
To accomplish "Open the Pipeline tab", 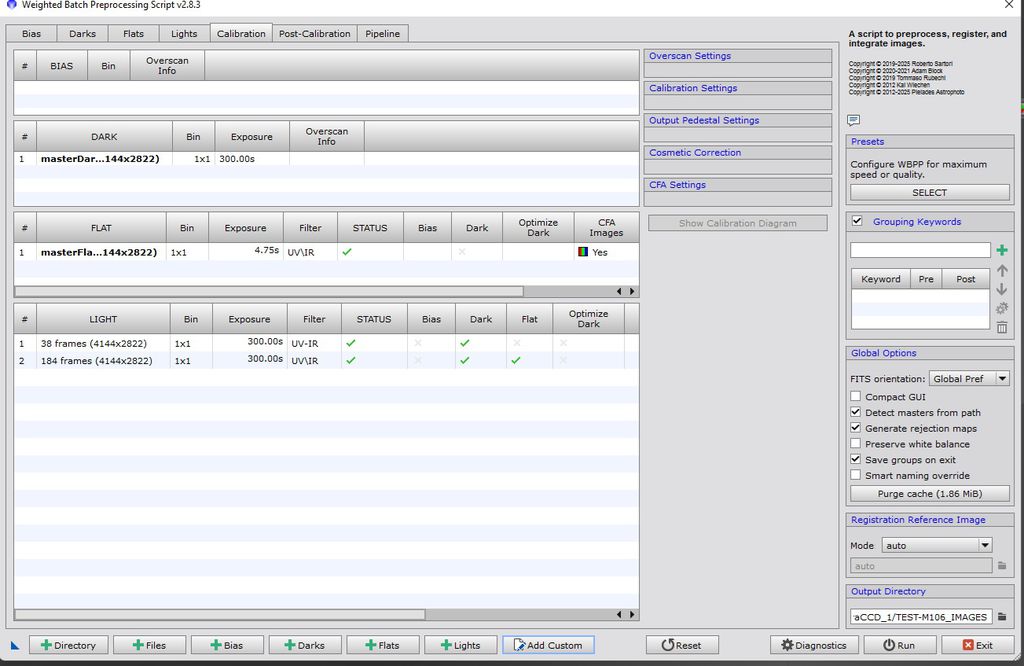I will pyautogui.click(x=383, y=33).
